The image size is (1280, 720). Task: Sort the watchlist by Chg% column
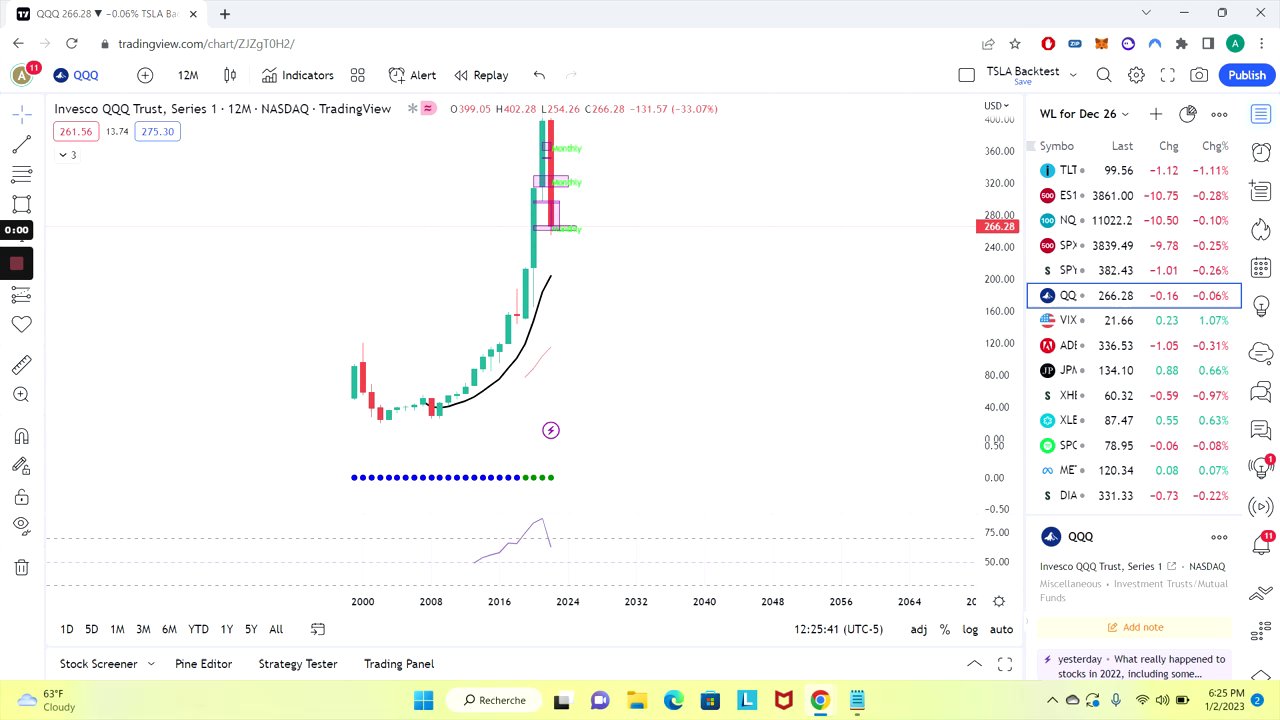click(1215, 146)
